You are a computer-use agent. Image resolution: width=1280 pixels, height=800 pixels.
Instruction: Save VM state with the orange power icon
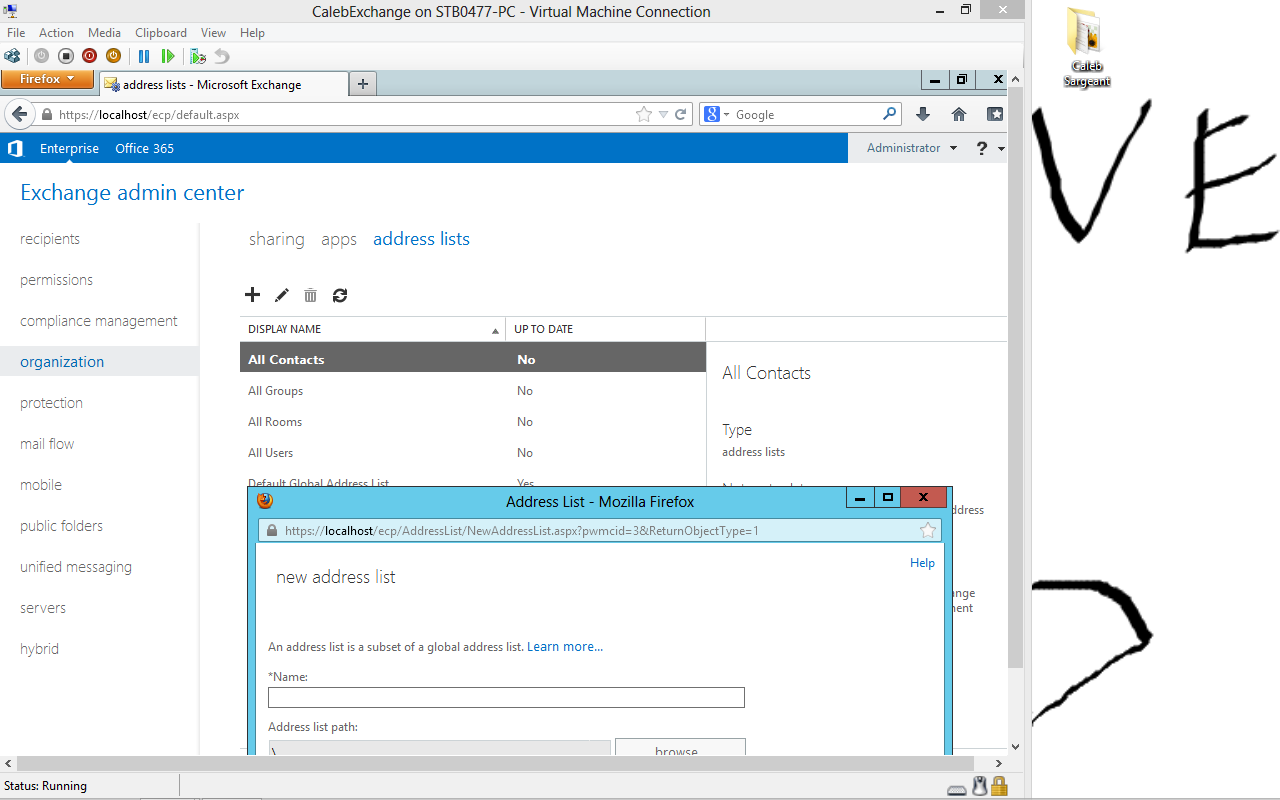tap(113, 56)
